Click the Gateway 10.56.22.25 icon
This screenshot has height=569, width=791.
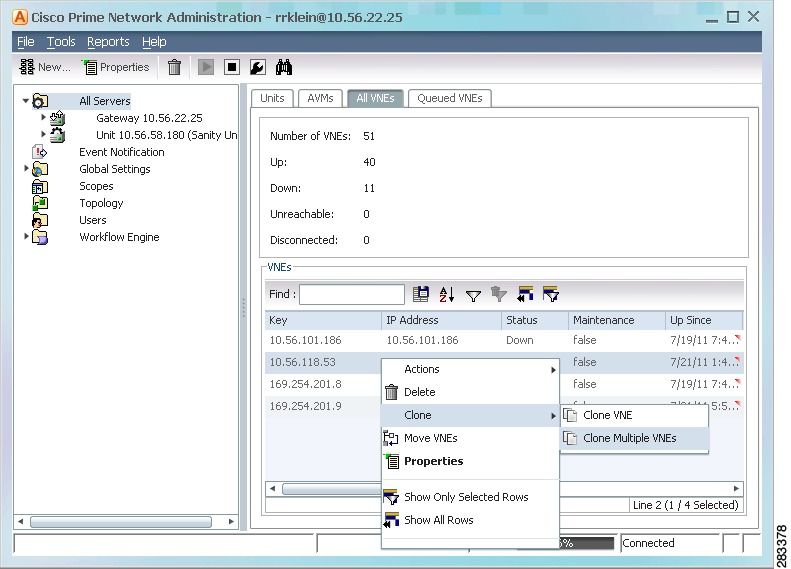57,118
